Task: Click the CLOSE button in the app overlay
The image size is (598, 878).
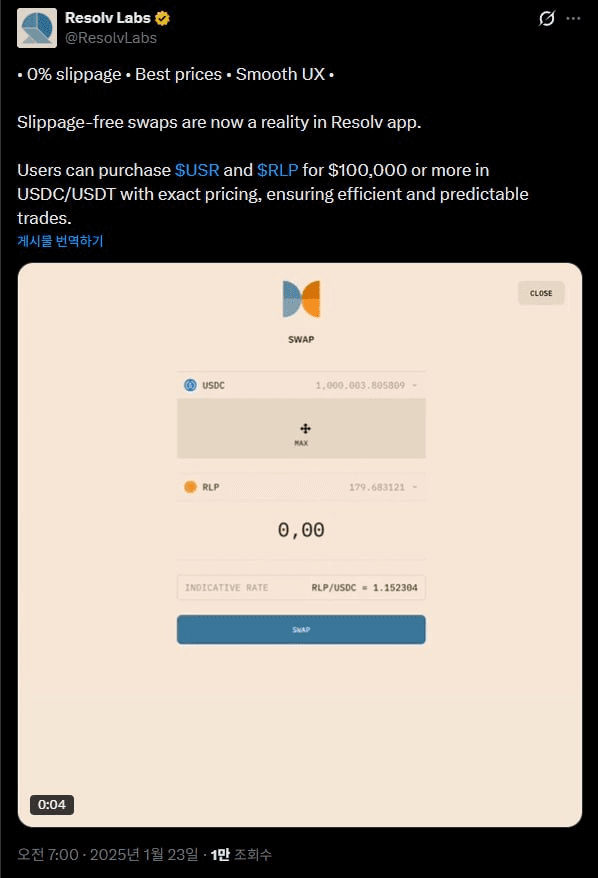Action: pyautogui.click(x=541, y=293)
